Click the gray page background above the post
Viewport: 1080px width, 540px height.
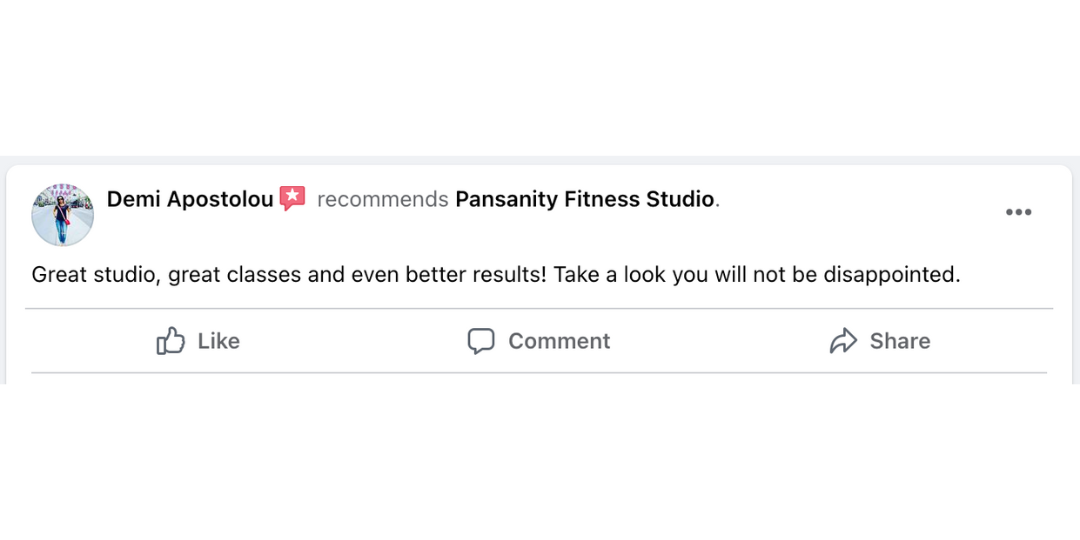(x=540, y=160)
